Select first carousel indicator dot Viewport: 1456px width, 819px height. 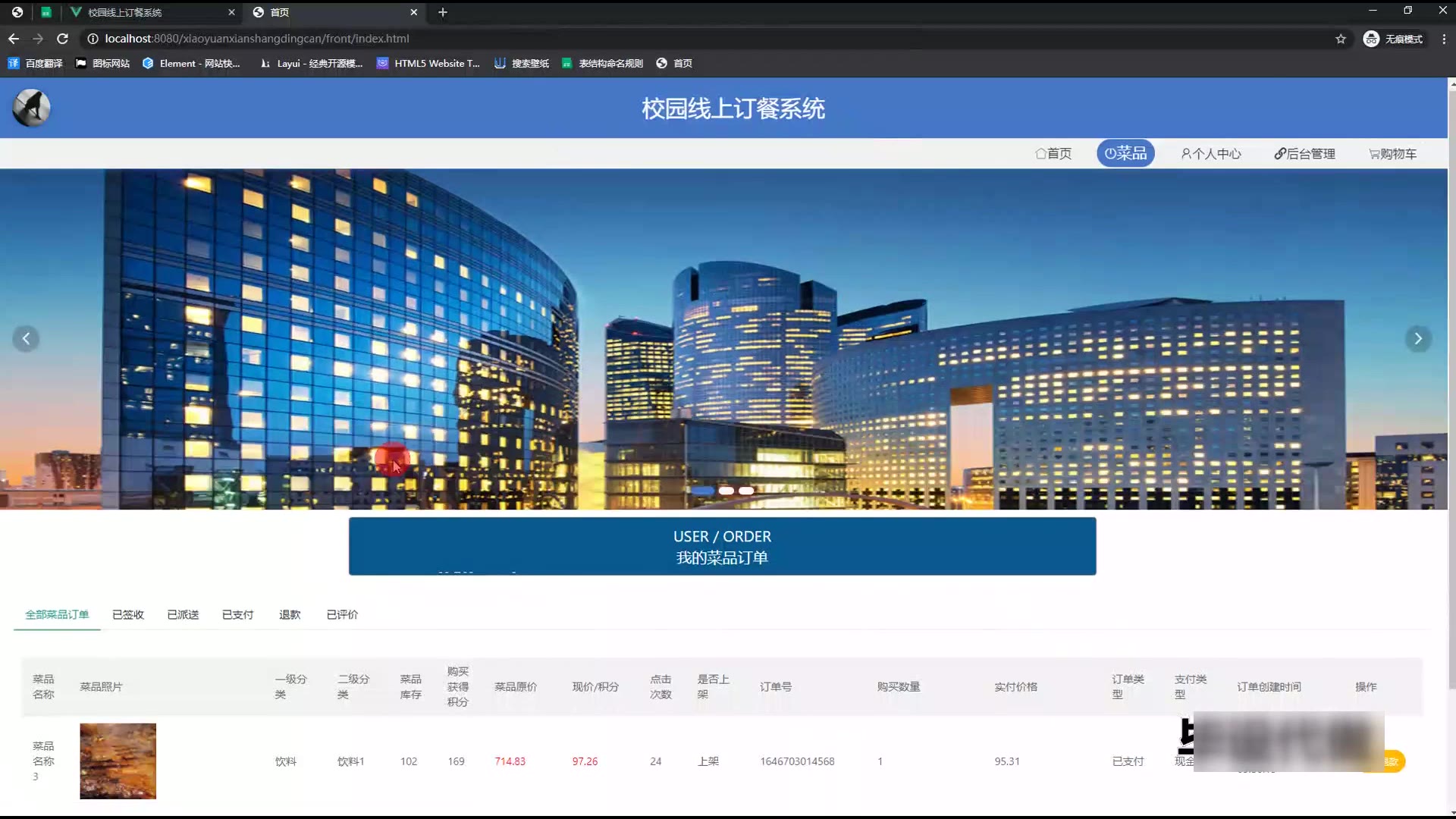[x=702, y=491]
